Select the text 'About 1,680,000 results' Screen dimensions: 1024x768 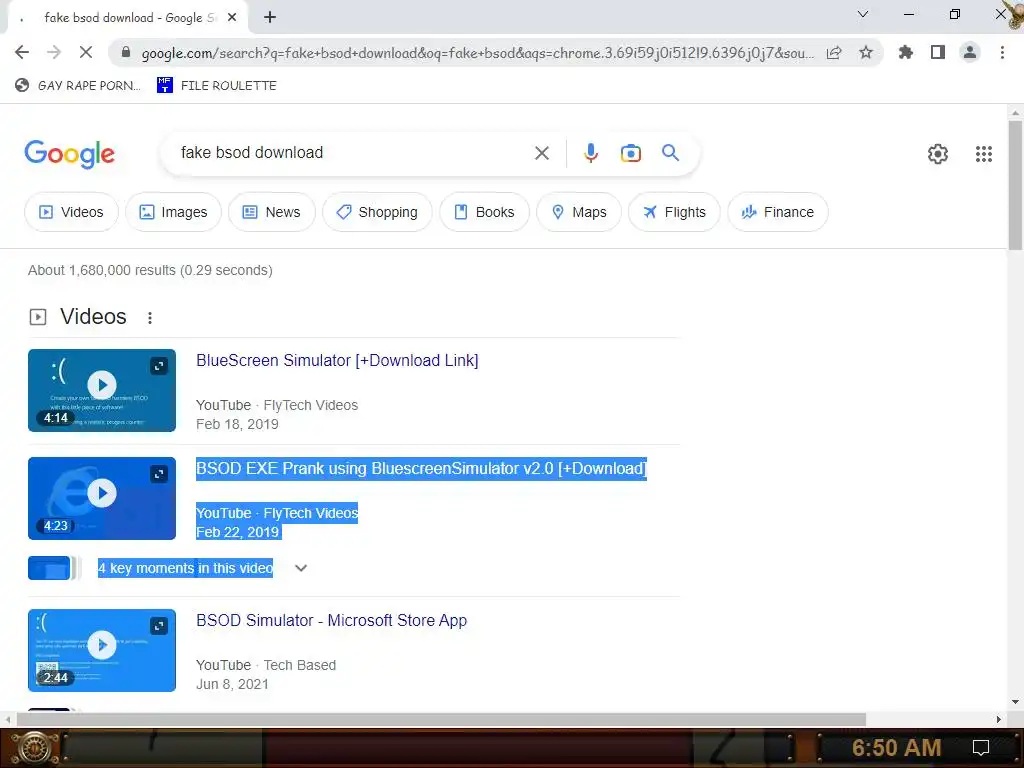tap(102, 270)
